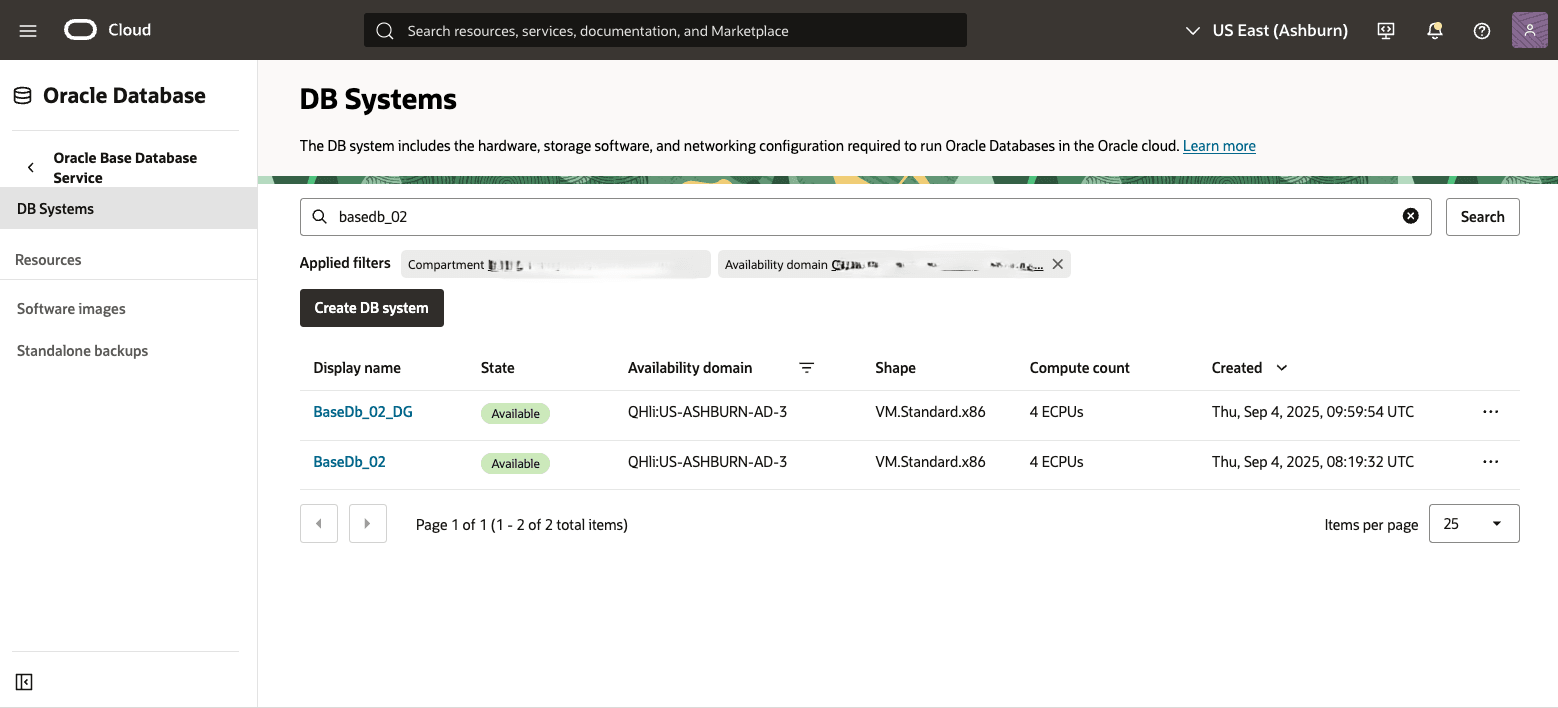
Task: Click the Create DB system button
Action: coord(371,308)
